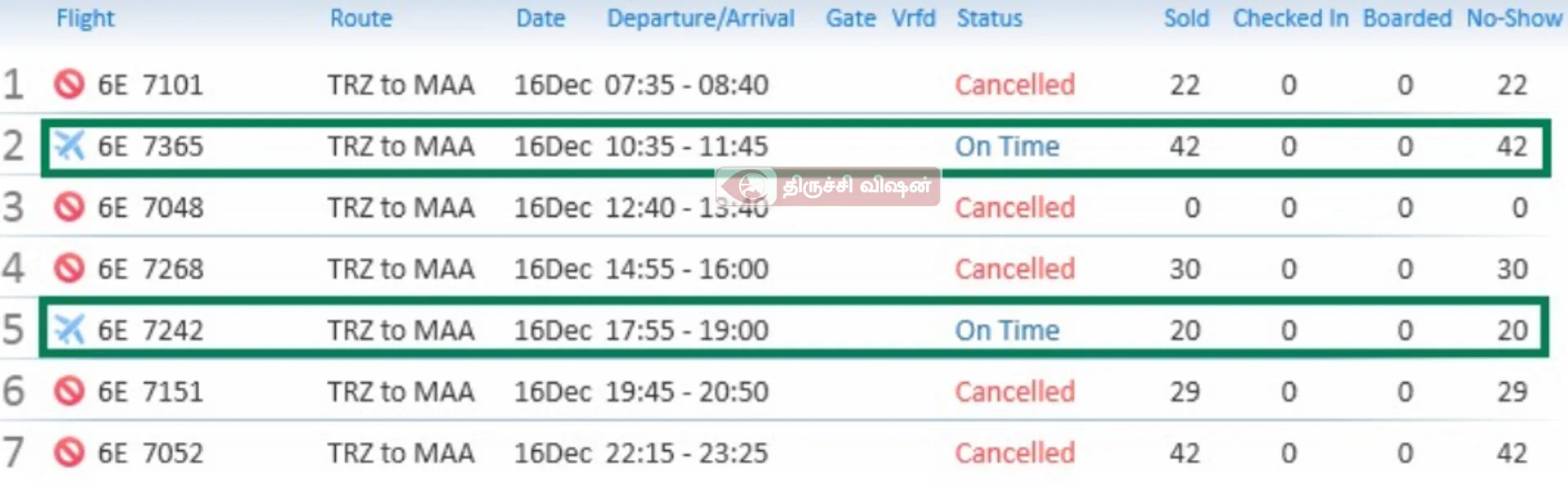Click Cancelled status of flight 6E 7101

pyautogui.click(x=1014, y=84)
